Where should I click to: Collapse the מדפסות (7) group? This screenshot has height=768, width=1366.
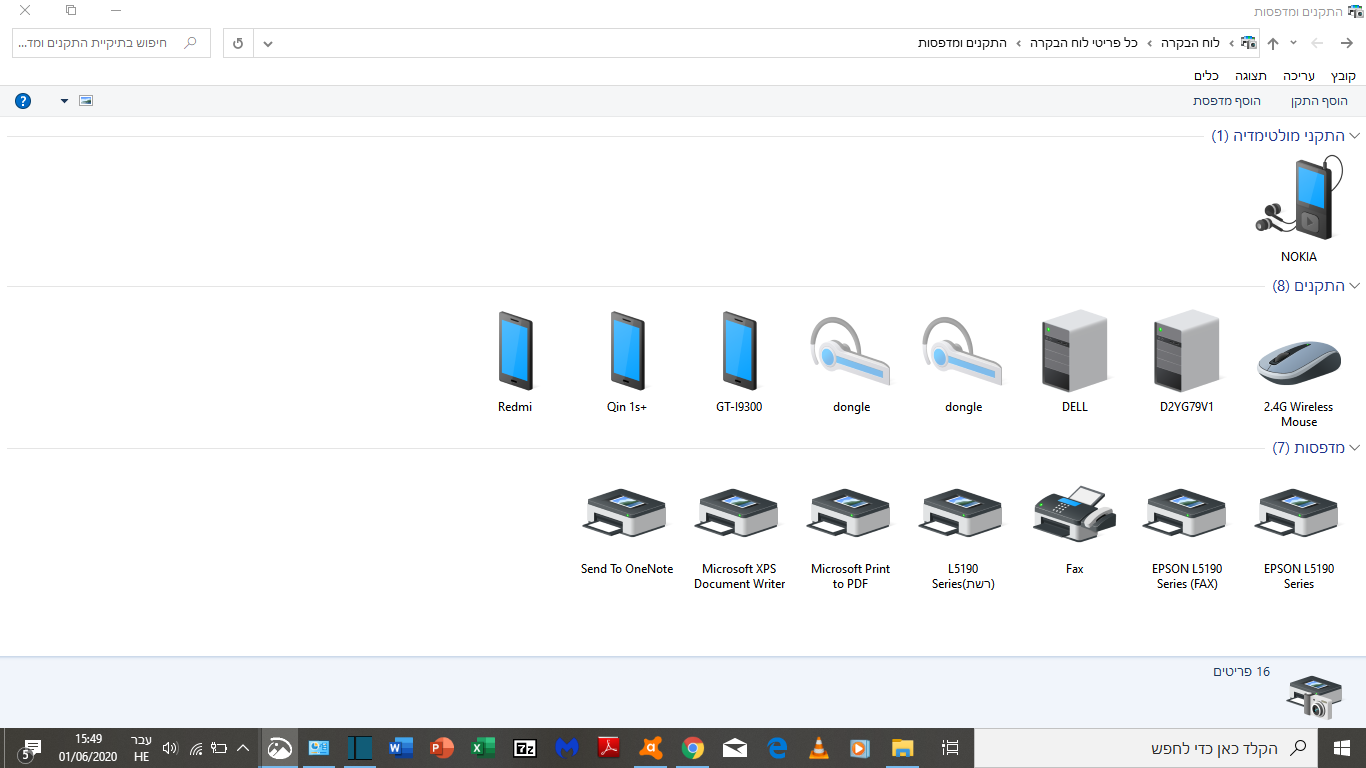coord(1355,447)
